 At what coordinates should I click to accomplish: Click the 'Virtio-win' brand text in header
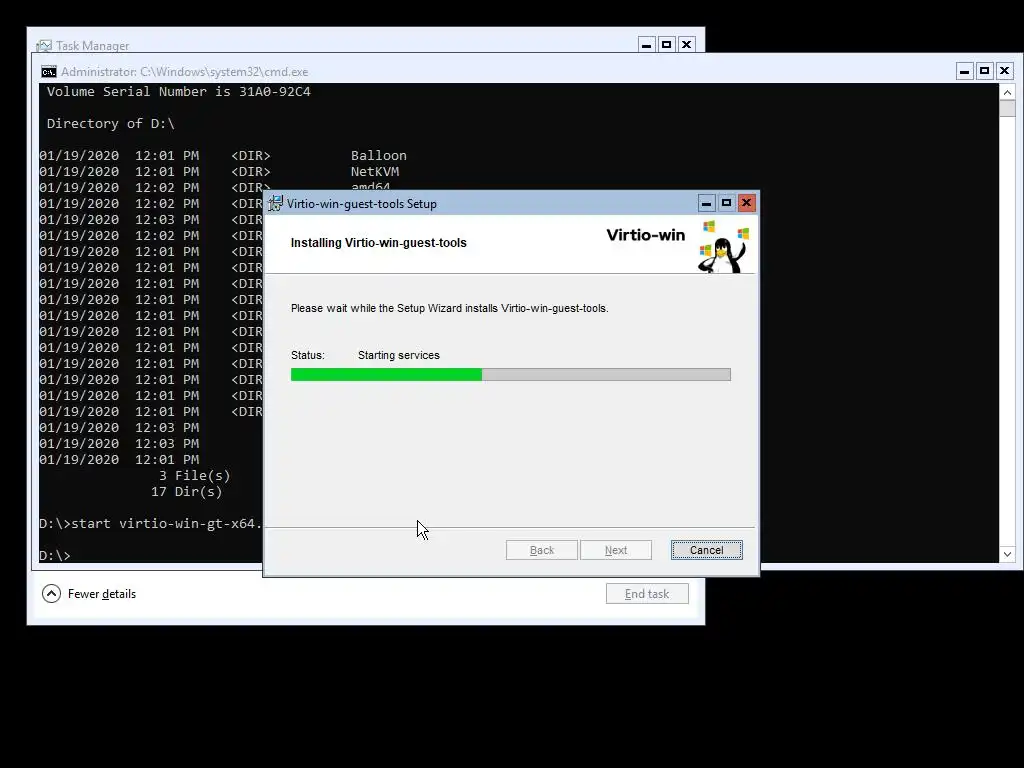tap(645, 235)
